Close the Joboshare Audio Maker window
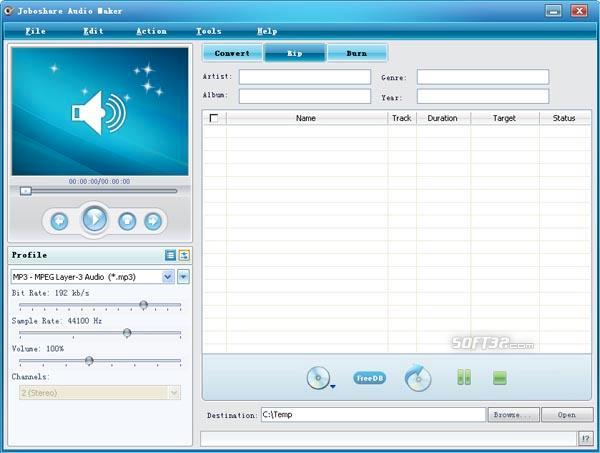Screen dimensions: 600x453 (x=579, y=11)
